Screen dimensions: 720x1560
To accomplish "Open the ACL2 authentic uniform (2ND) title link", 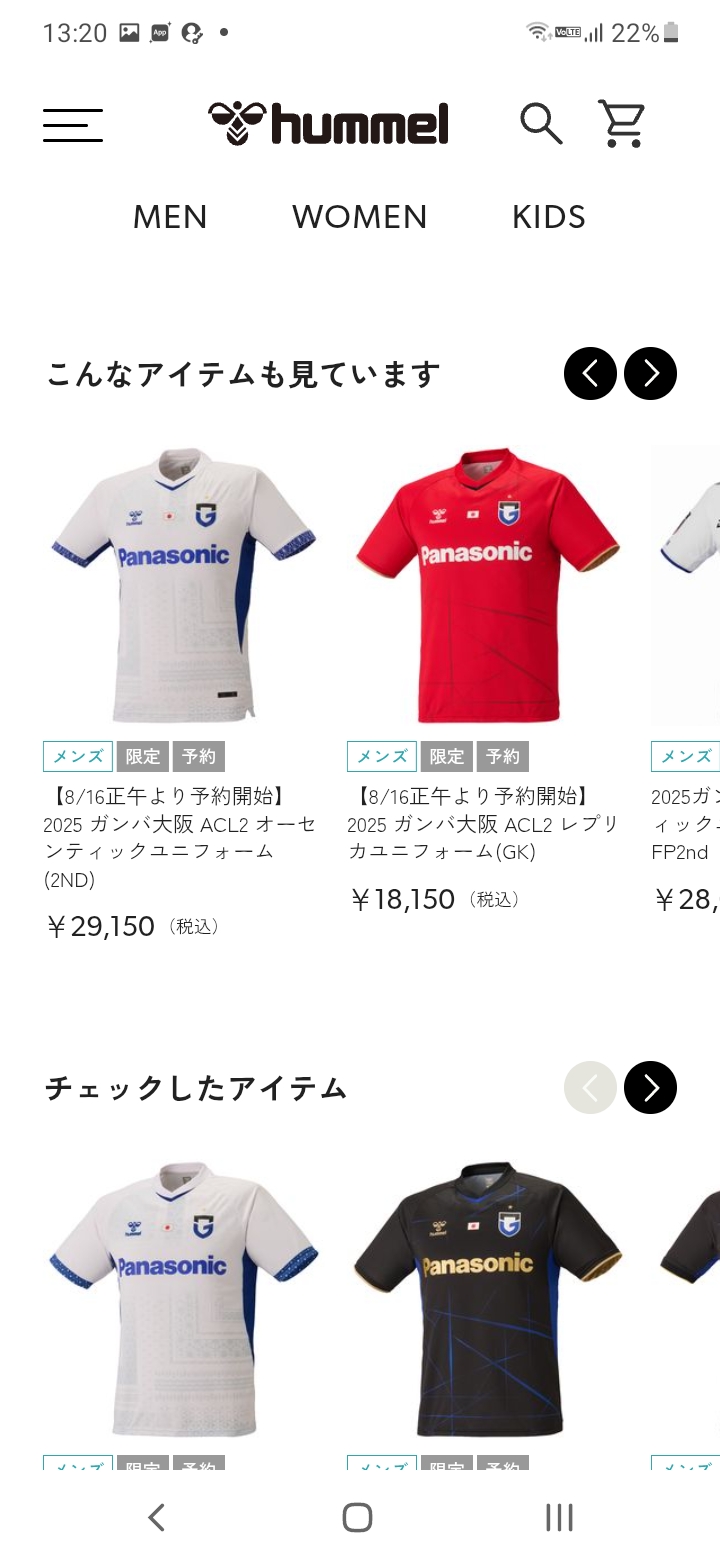I will [180, 838].
